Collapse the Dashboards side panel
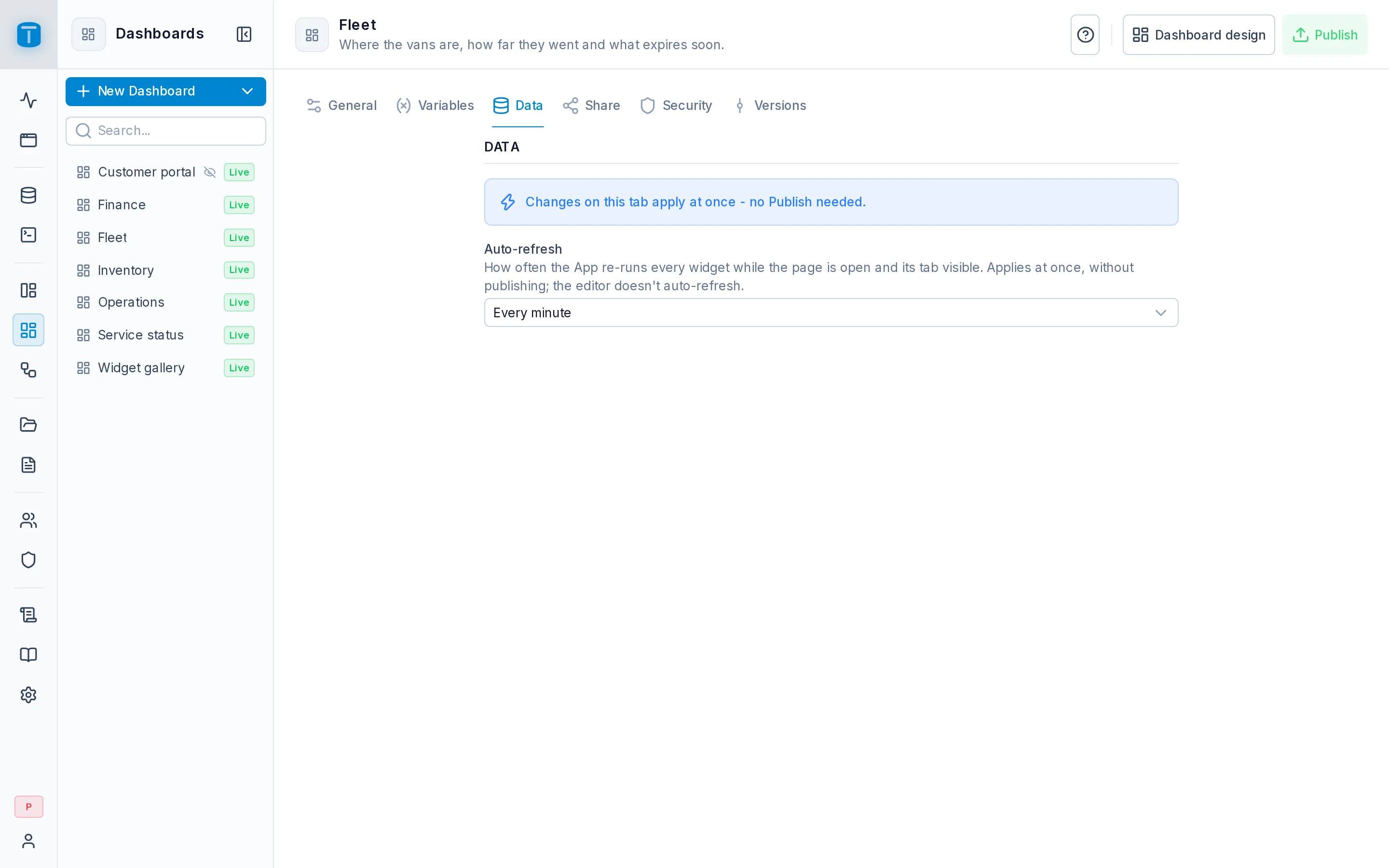The width and height of the screenshot is (1389, 868). (244, 34)
